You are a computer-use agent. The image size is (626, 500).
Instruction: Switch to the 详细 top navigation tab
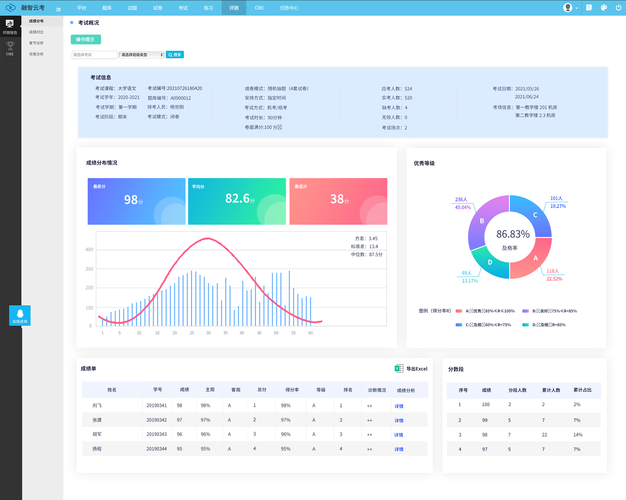click(x=233, y=7)
